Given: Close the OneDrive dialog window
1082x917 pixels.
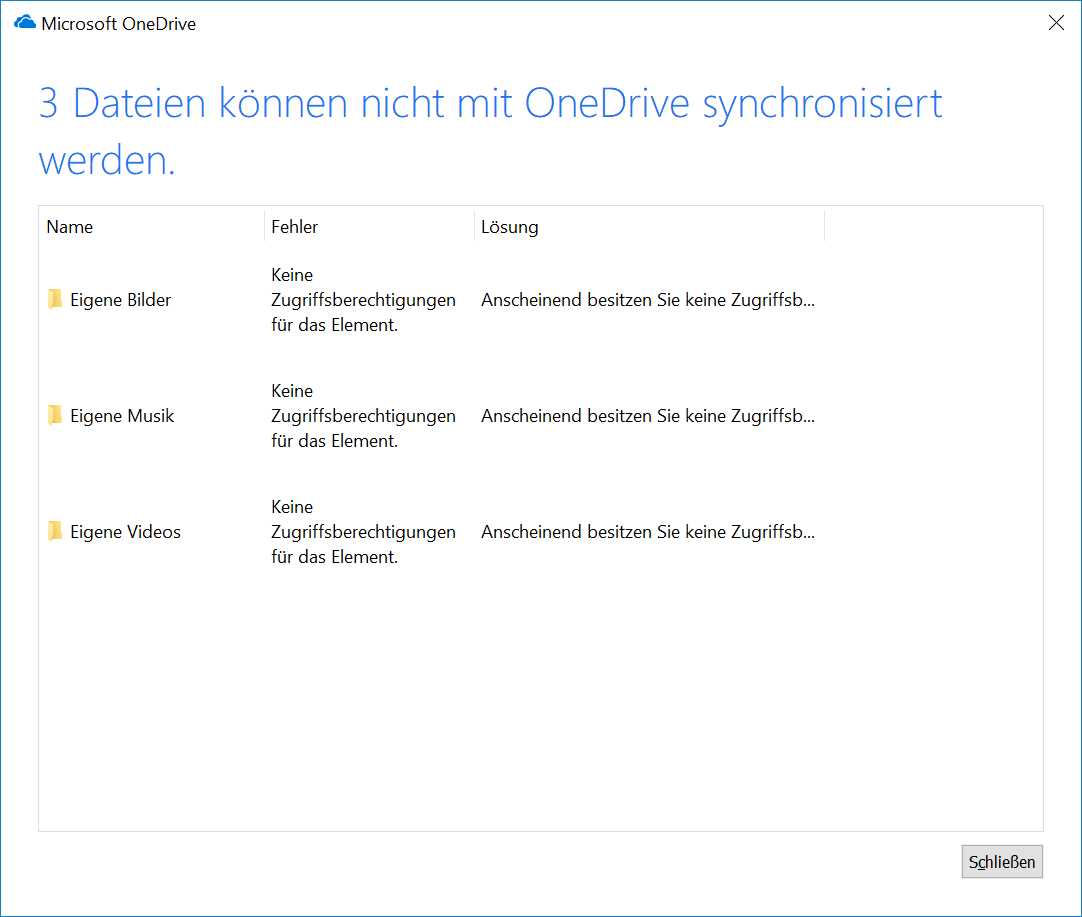Looking at the screenshot, I should point(1056,23).
